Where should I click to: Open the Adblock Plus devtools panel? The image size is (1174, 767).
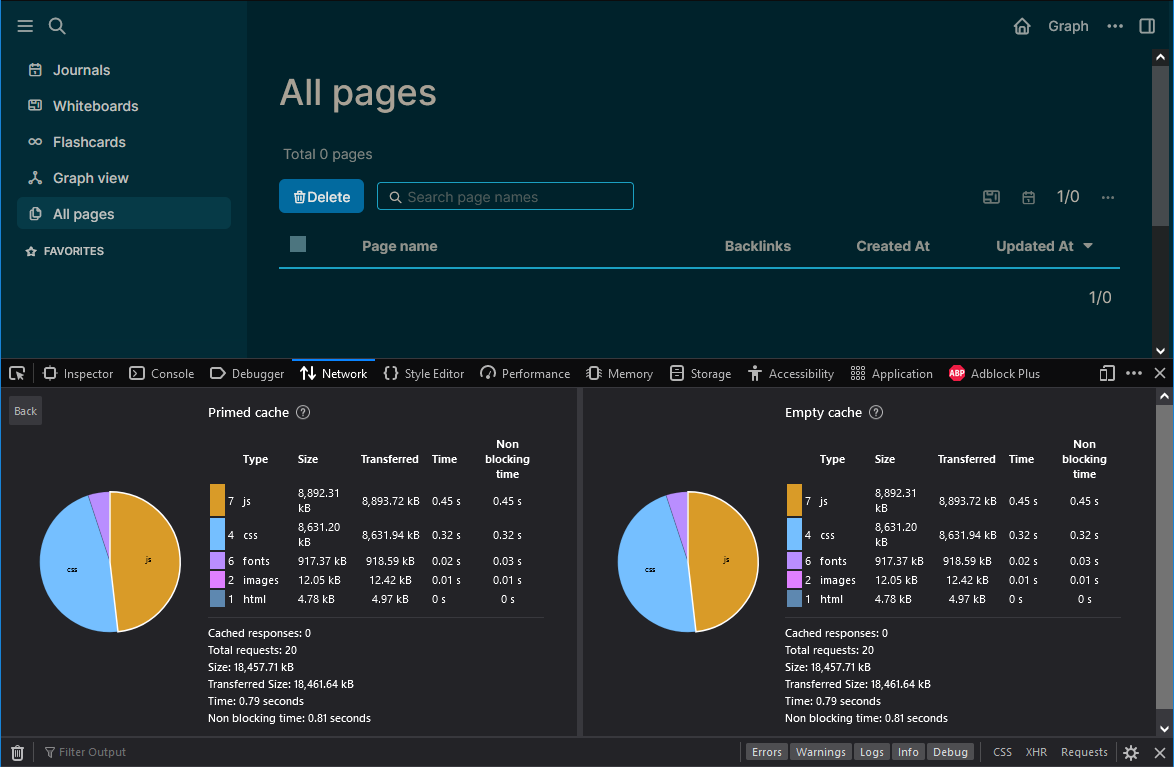(x=995, y=373)
